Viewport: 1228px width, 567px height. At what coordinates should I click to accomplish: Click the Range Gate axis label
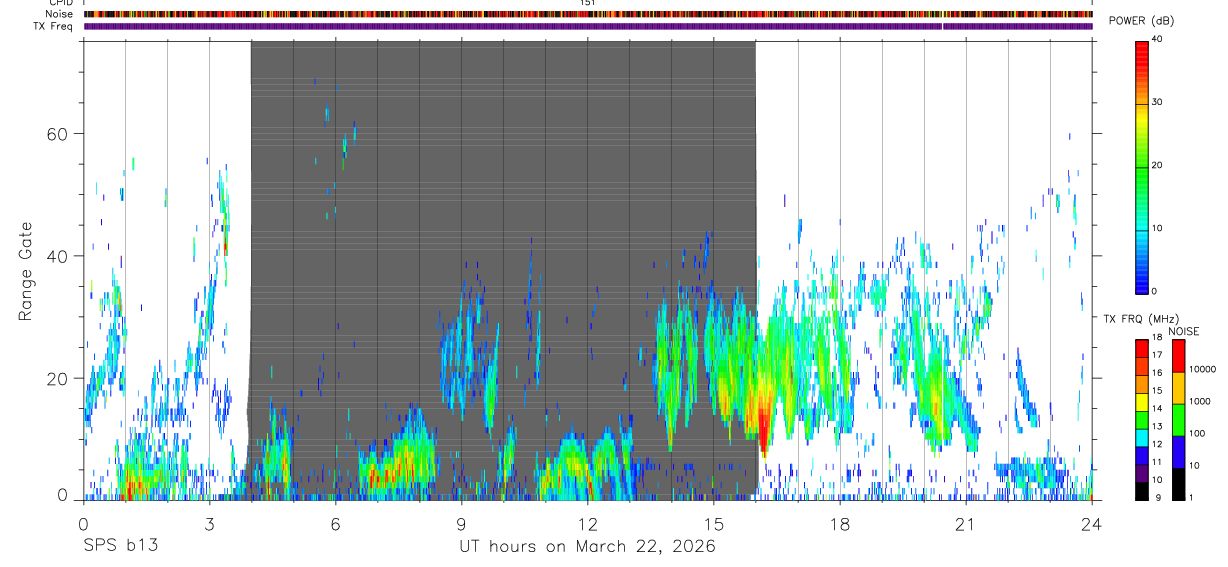coord(26,272)
